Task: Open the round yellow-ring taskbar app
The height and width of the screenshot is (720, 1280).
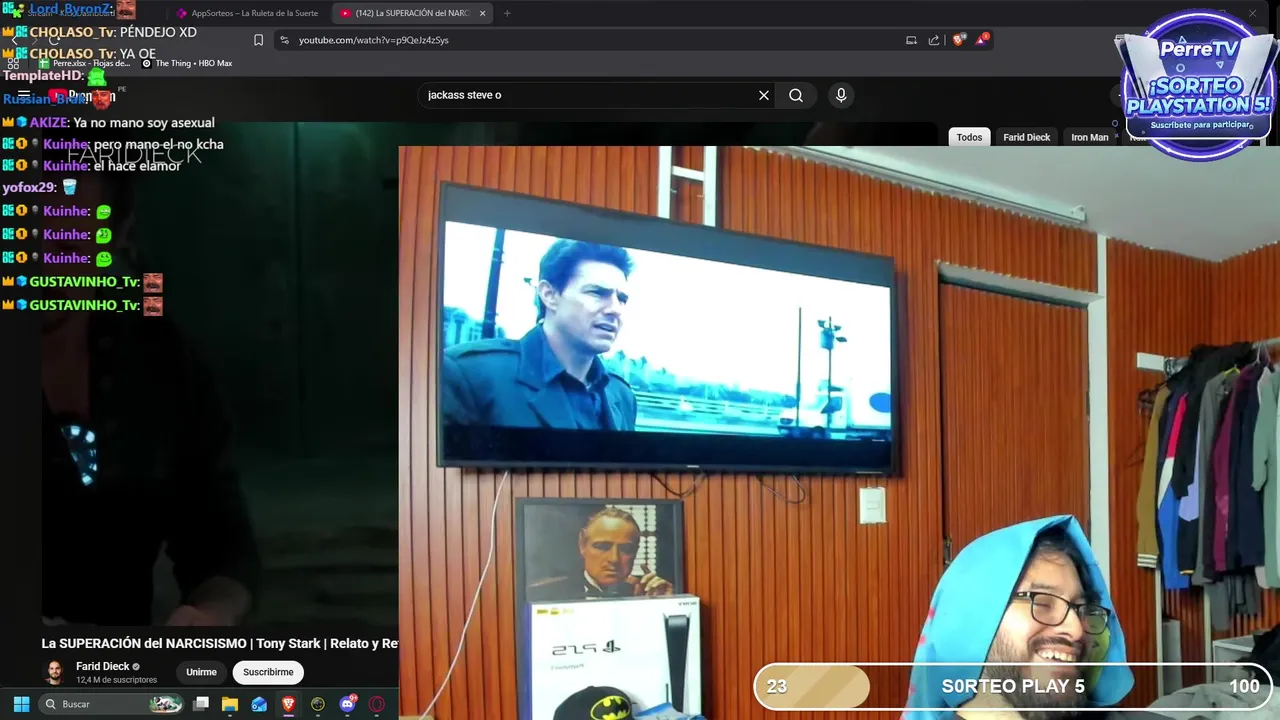Action: 318,704
